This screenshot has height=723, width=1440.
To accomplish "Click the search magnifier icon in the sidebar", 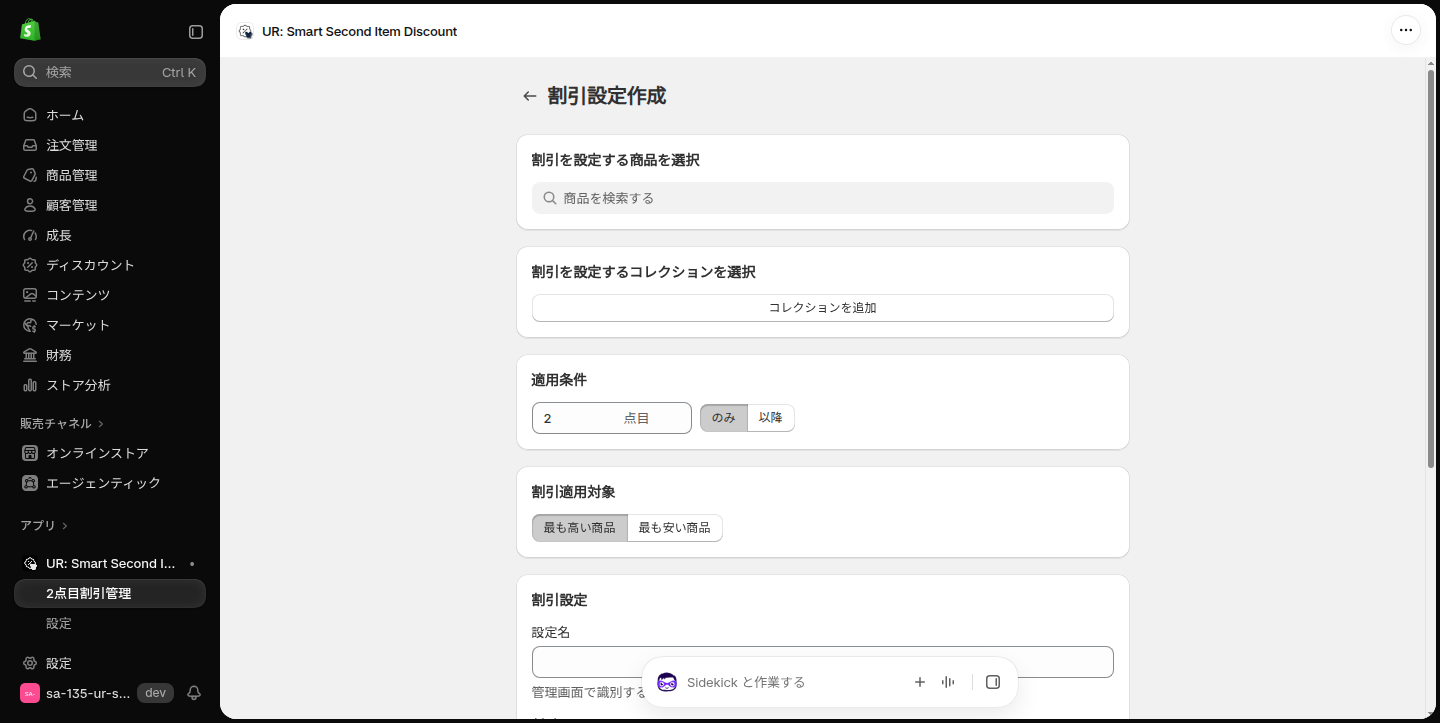I will coord(30,72).
